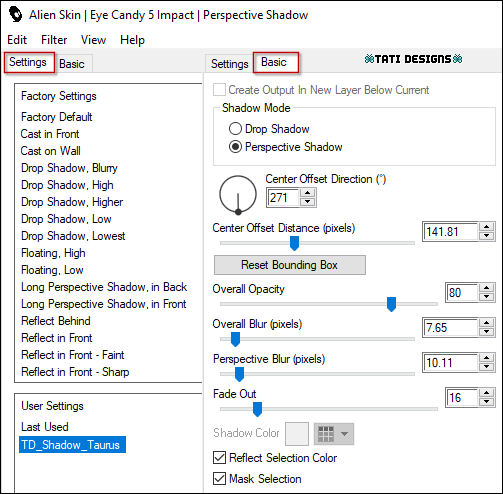
Task: Click the Alien Skin logo icon
Action: tap(15, 15)
